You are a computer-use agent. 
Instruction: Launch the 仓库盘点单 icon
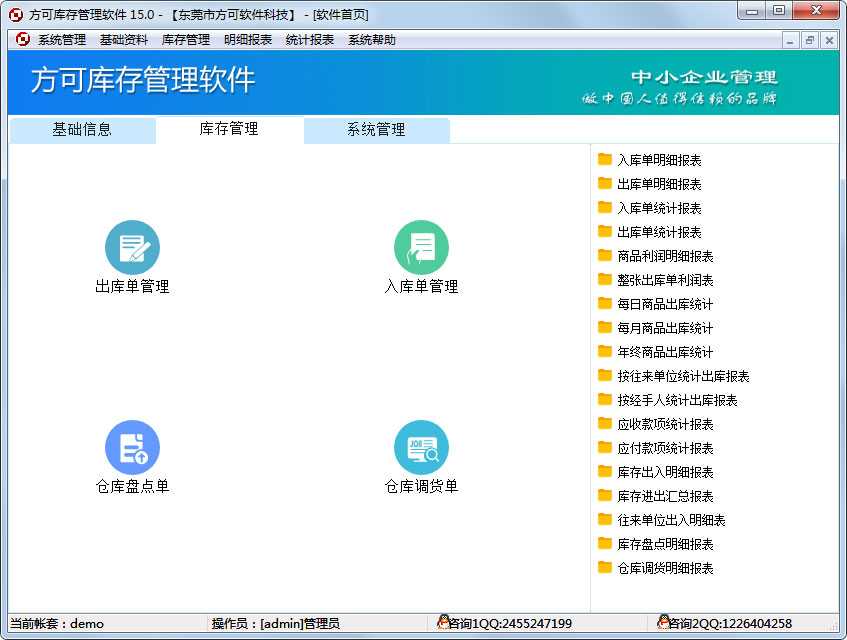[132, 447]
